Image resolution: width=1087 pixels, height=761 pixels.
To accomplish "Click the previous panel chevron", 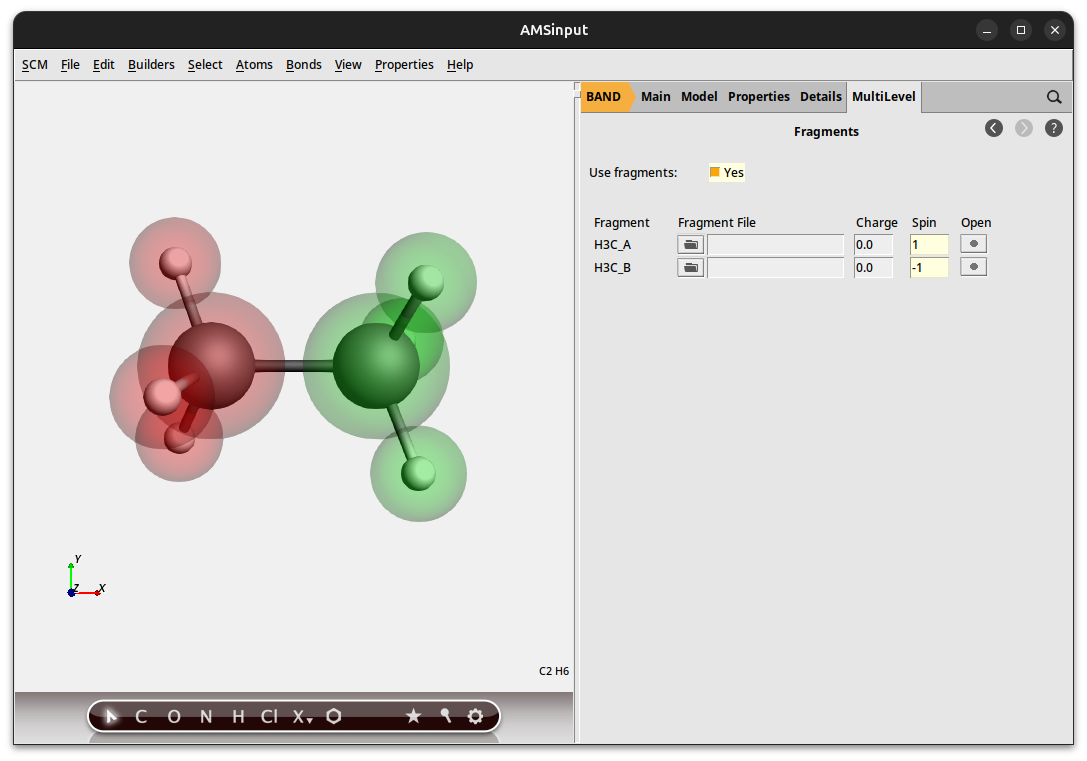I will pyautogui.click(x=993, y=128).
